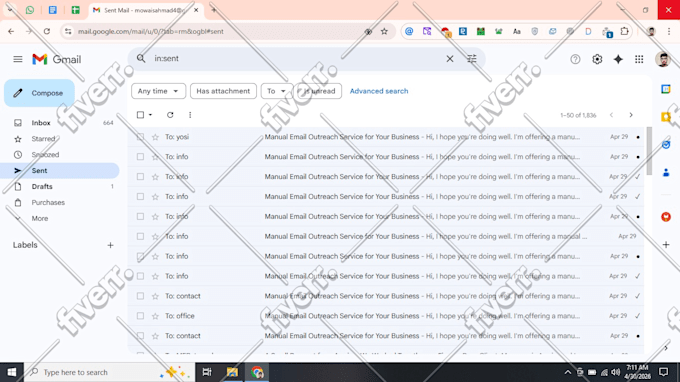Screen dimensions: 680x382
Task: Tick the checkbox for email to office
Action: (x=140, y=316)
